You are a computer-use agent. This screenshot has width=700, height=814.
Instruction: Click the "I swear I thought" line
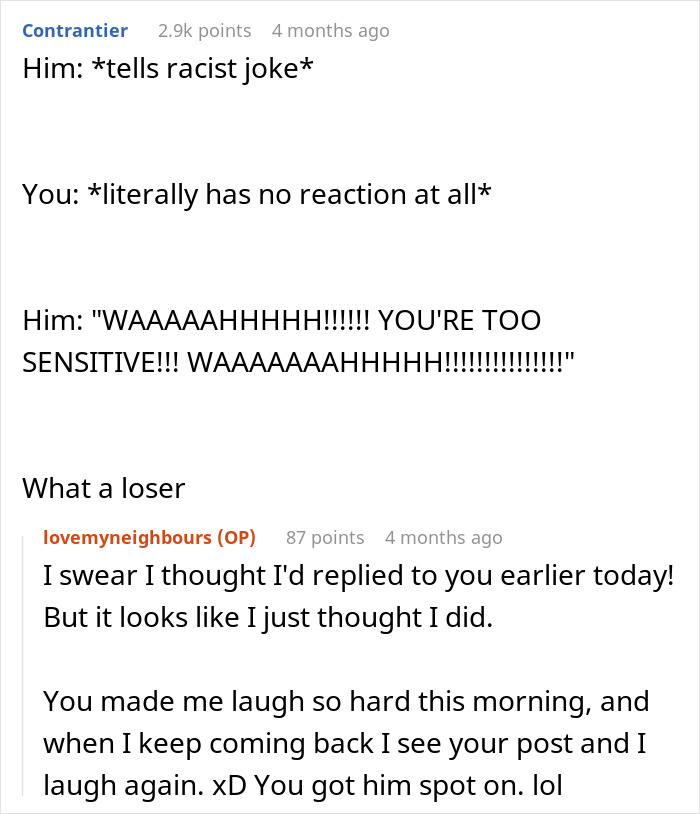click(x=358, y=577)
